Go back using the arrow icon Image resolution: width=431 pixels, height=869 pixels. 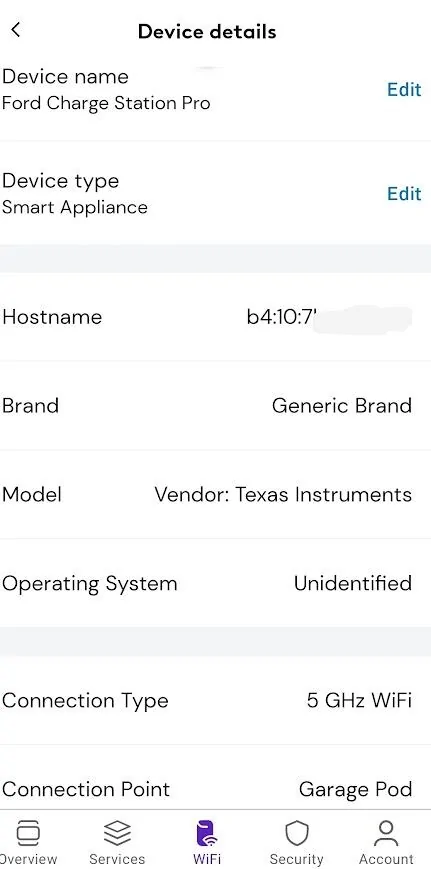coord(16,30)
